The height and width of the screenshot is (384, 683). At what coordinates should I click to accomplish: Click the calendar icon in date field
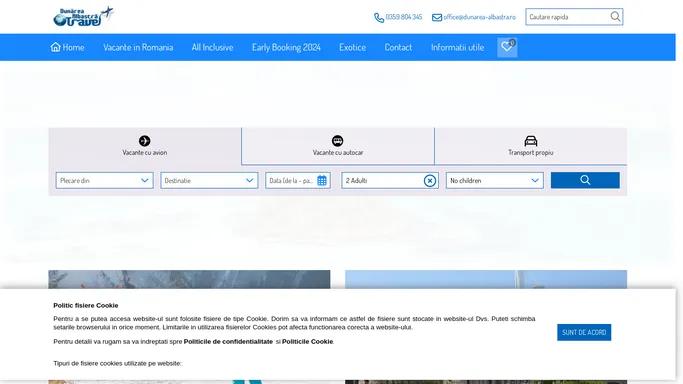(322, 180)
